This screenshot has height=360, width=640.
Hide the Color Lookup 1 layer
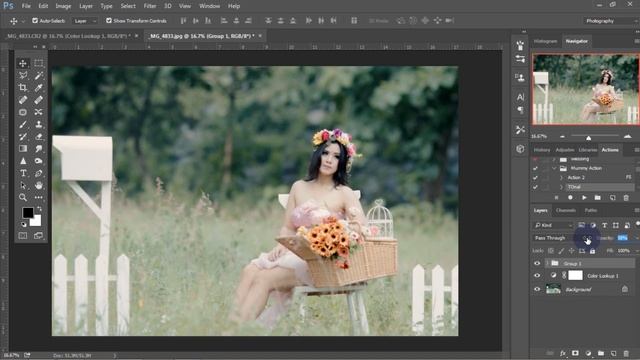tap(537, 276)
